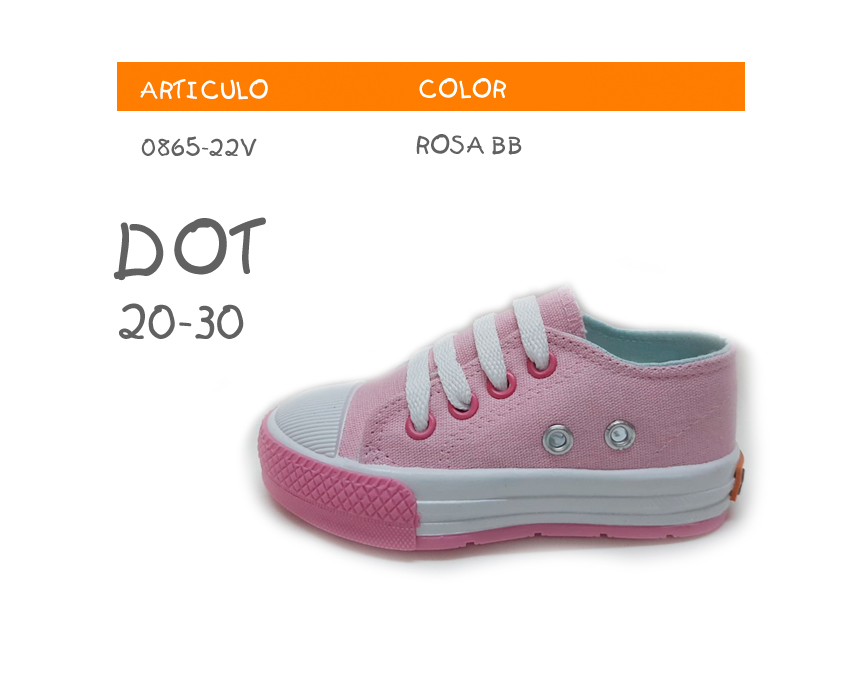Click the white midsole stripe
The image size is (862, 700).
572,494
